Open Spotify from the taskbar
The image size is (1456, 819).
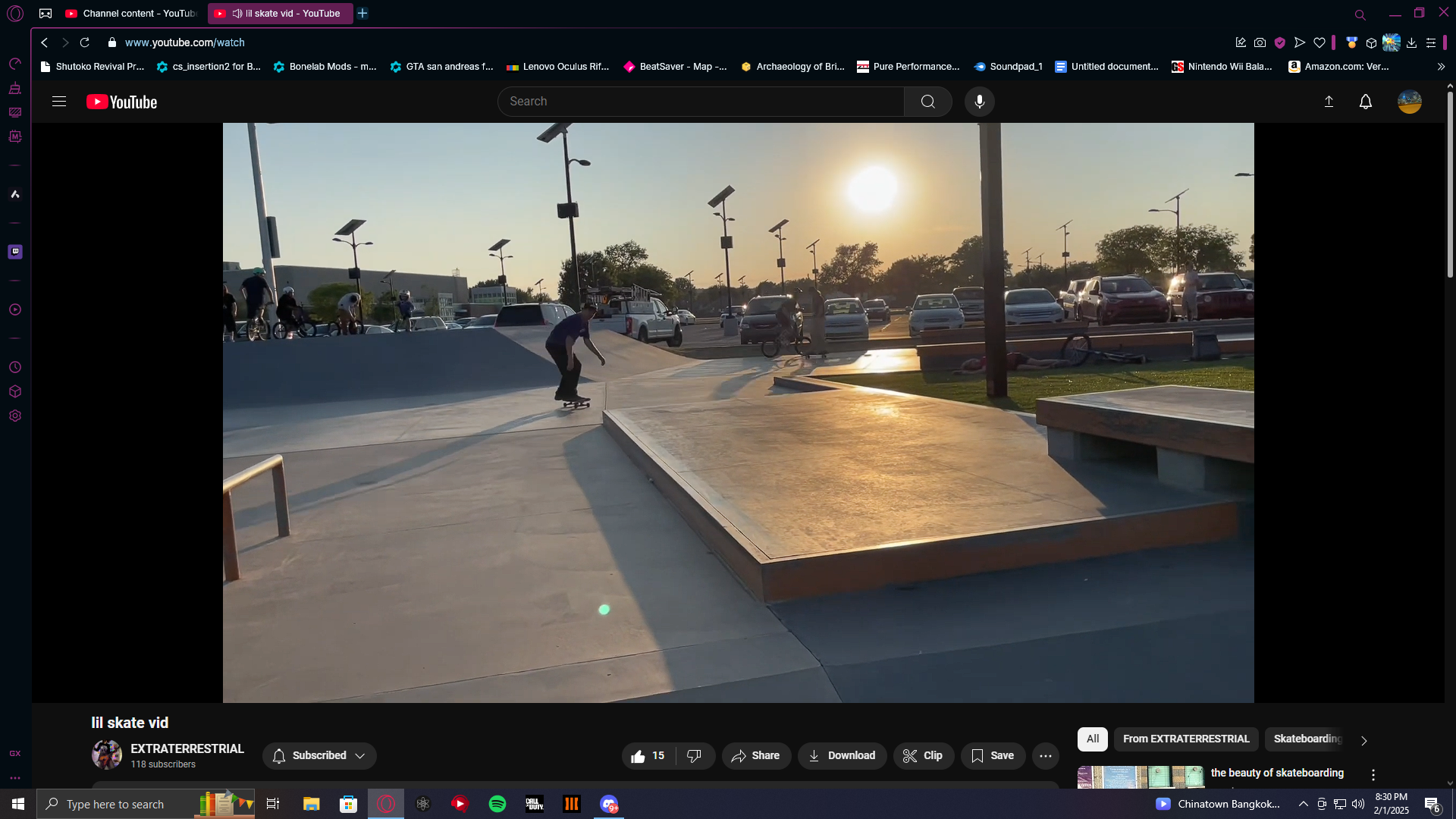click(x=497, y=805)
